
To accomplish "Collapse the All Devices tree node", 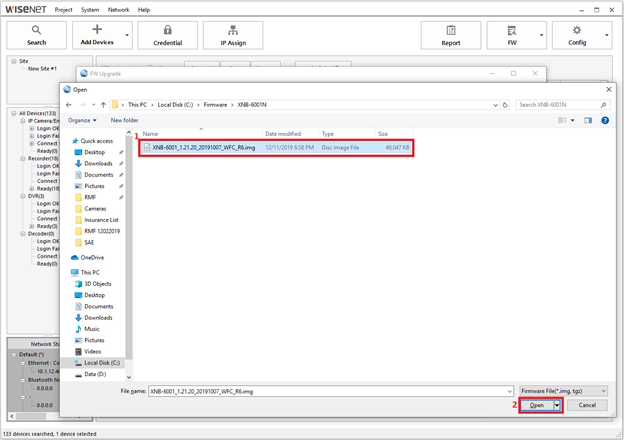I will (x=14, y=113).
